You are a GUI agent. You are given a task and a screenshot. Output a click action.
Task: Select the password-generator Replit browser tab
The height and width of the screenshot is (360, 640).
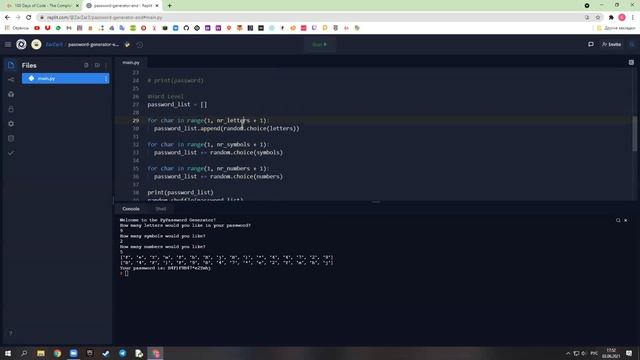122,6
